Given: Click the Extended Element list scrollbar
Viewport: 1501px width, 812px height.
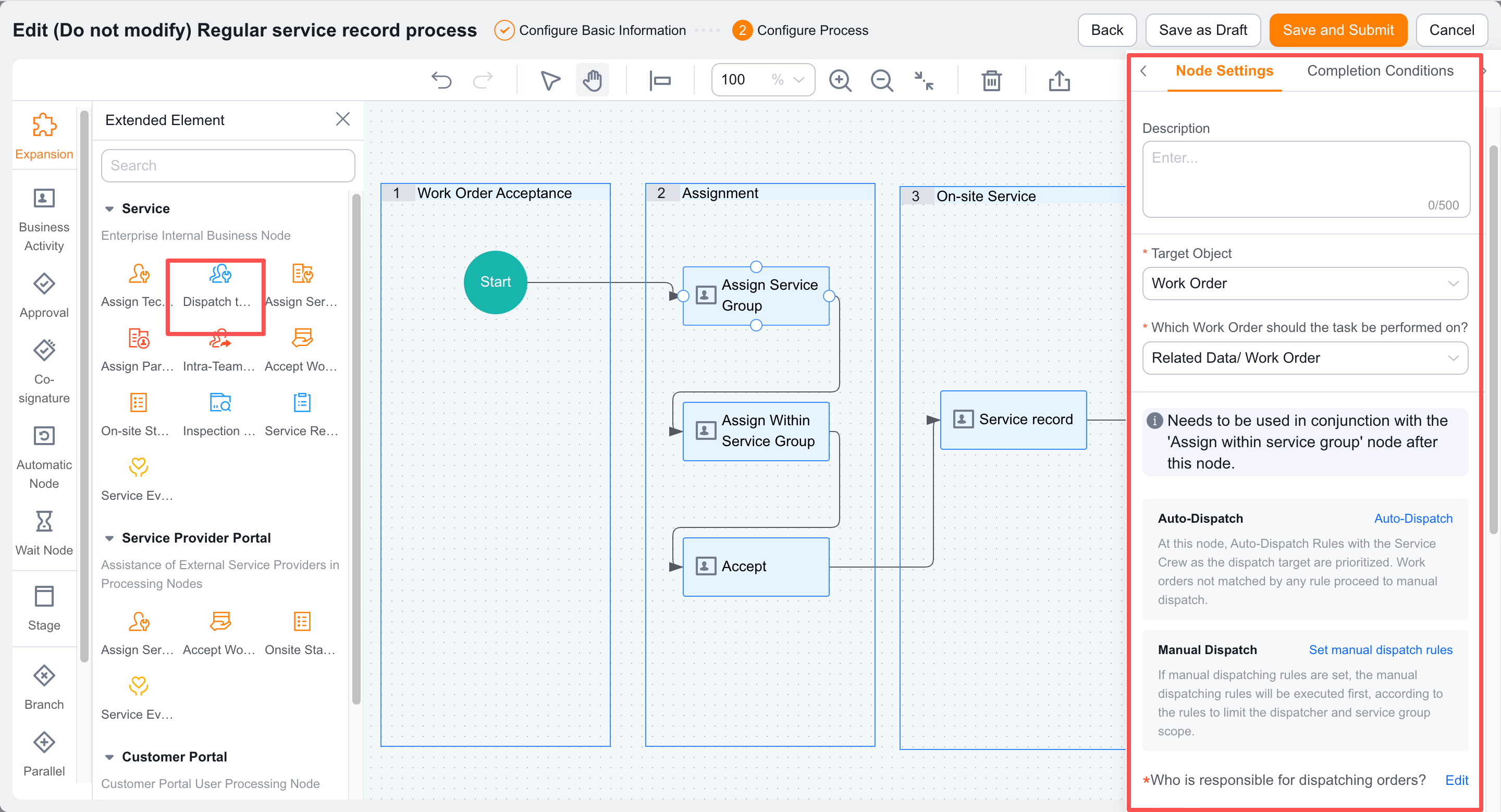Looking at the screenshot, I should coord(356,449).
